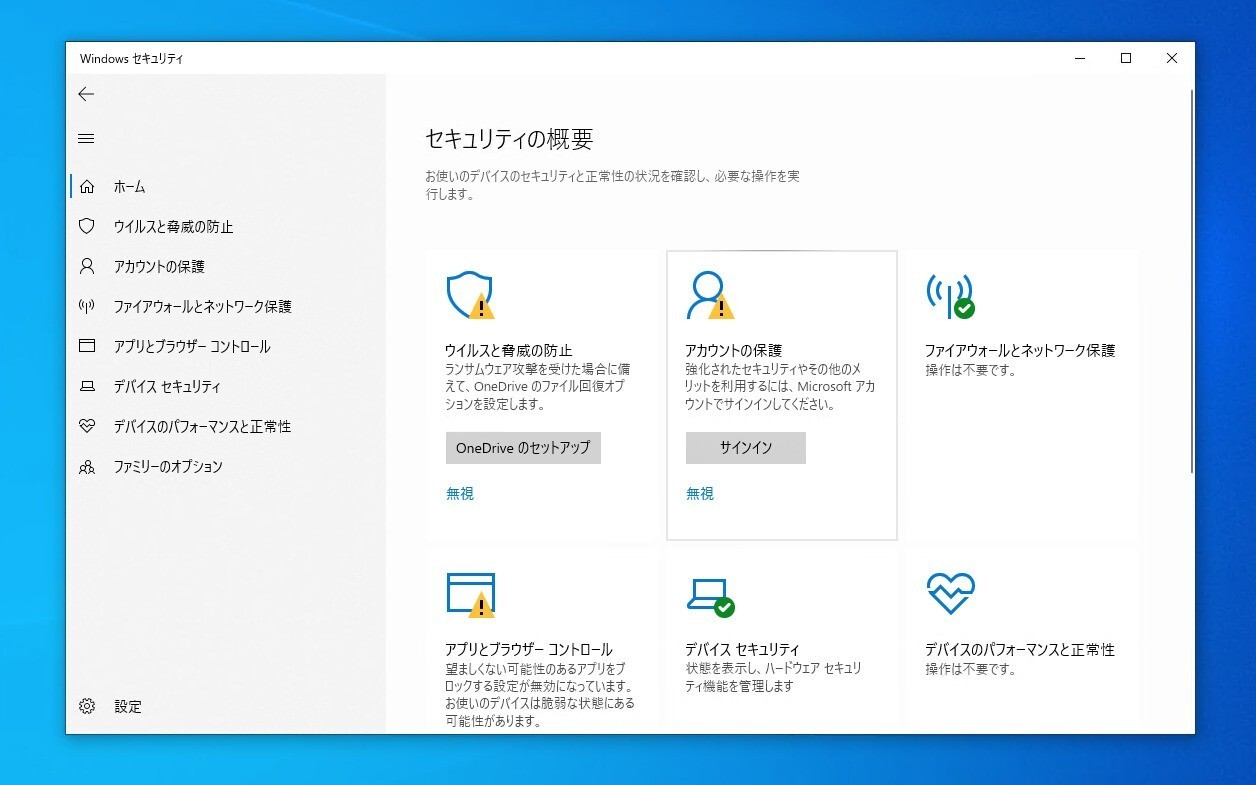Image resolution: width=1256 pixels, height=785 pixels.
Task: Close the Windows セキュリティ window
Action: point(1172,59)
